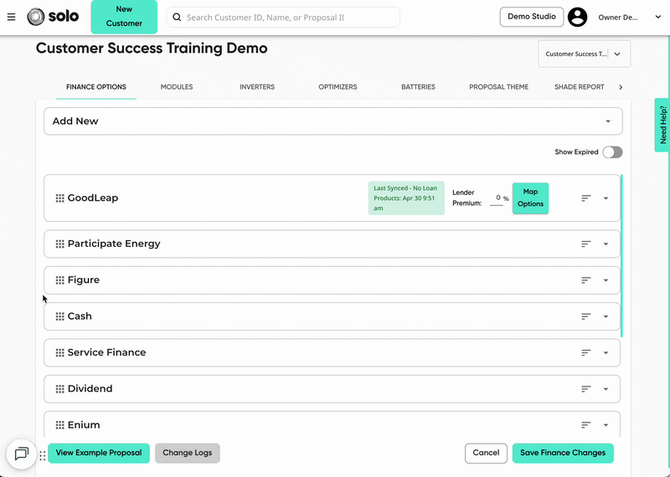
Task: Grab the Cash drag handle
Action: (60, 316)
